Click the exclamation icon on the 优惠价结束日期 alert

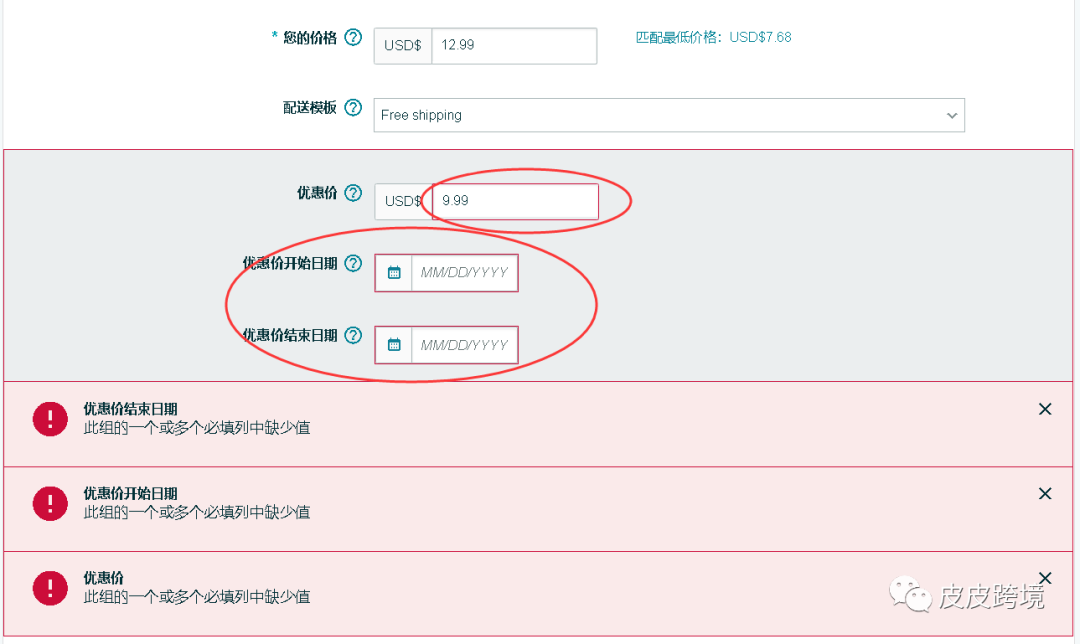50,419
